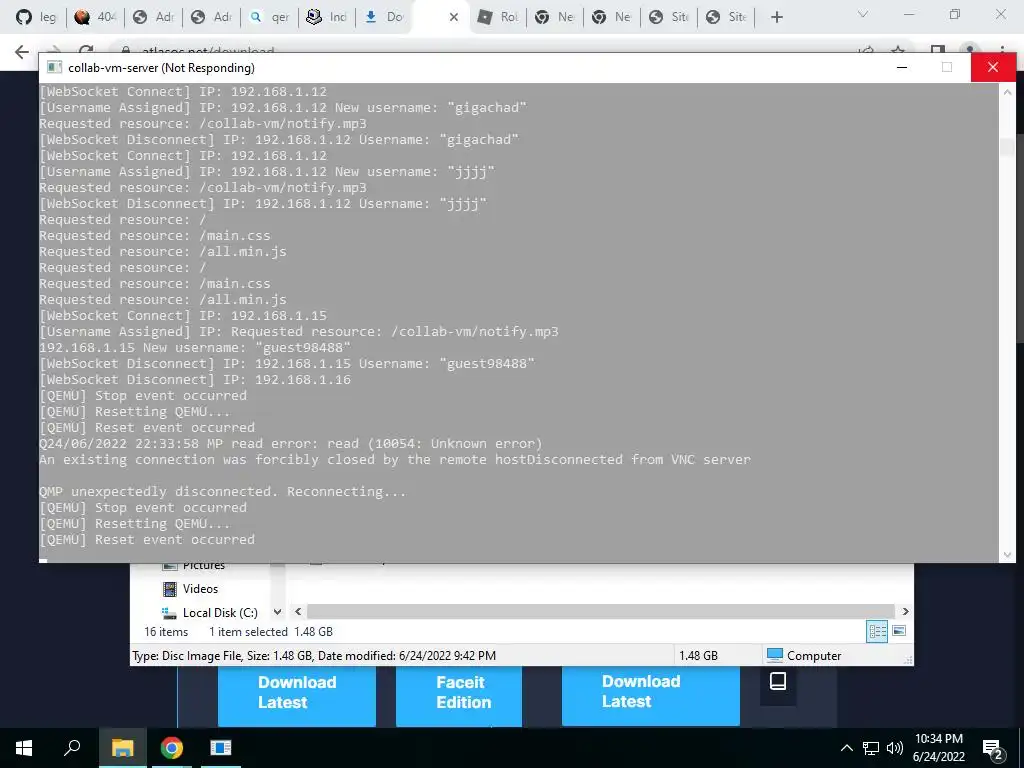Image resolution: width=1024 pixels, height=768 pixels.
Task: Click the console vertical scrollbar thumb
Action: coord(1006,147)
